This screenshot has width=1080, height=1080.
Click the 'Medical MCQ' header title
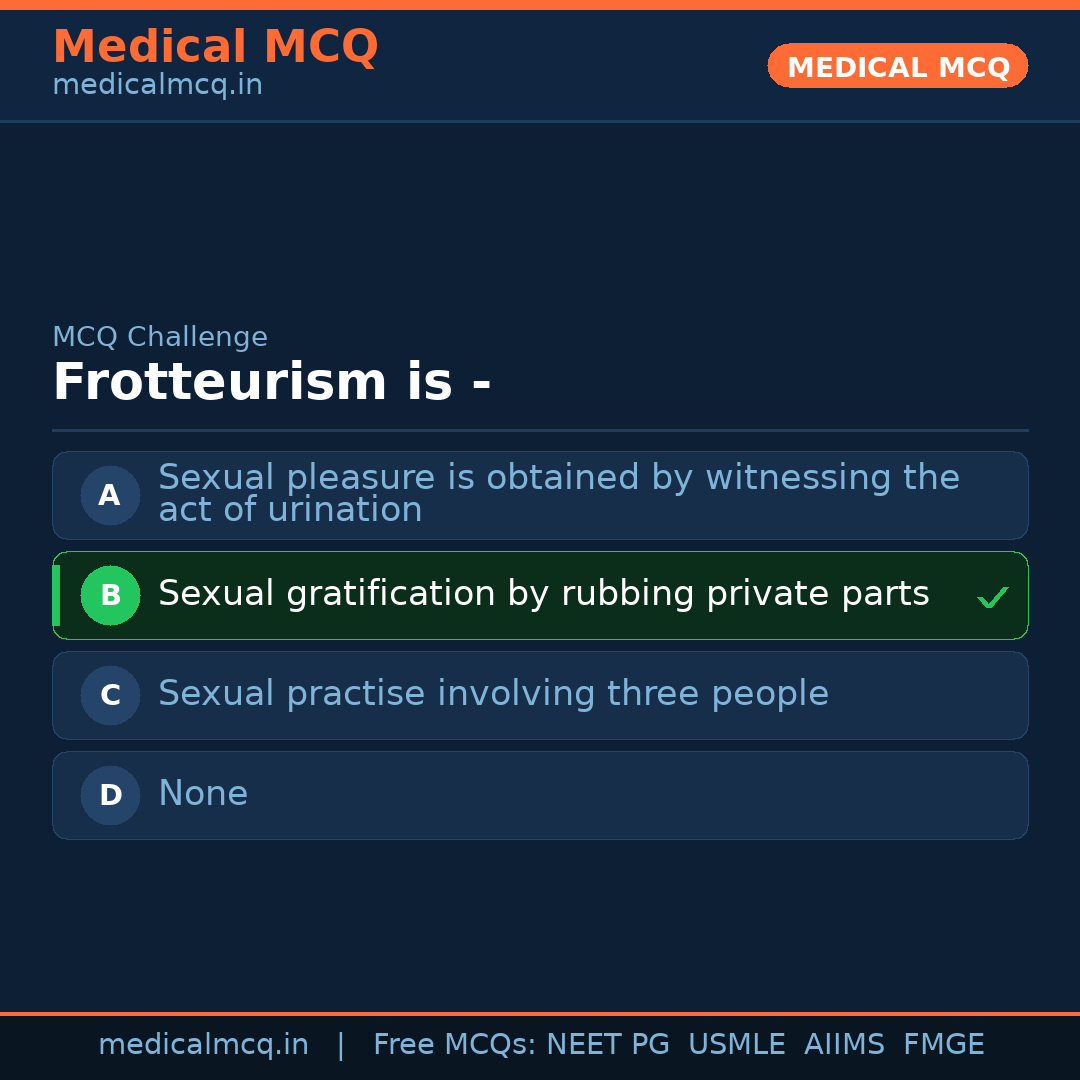(x=215, y=47)
